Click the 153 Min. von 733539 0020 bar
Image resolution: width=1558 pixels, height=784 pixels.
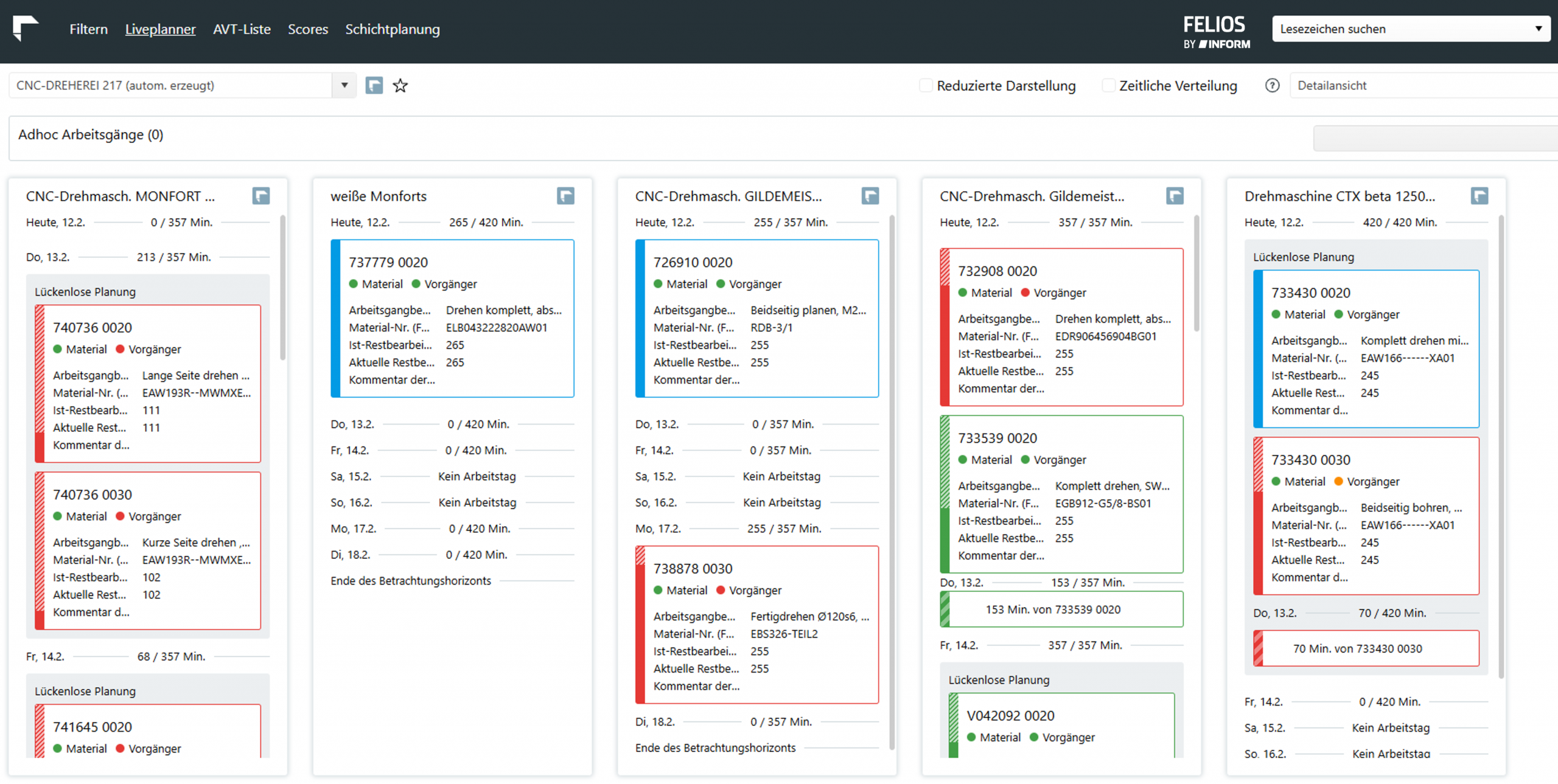coord(1061,609)
